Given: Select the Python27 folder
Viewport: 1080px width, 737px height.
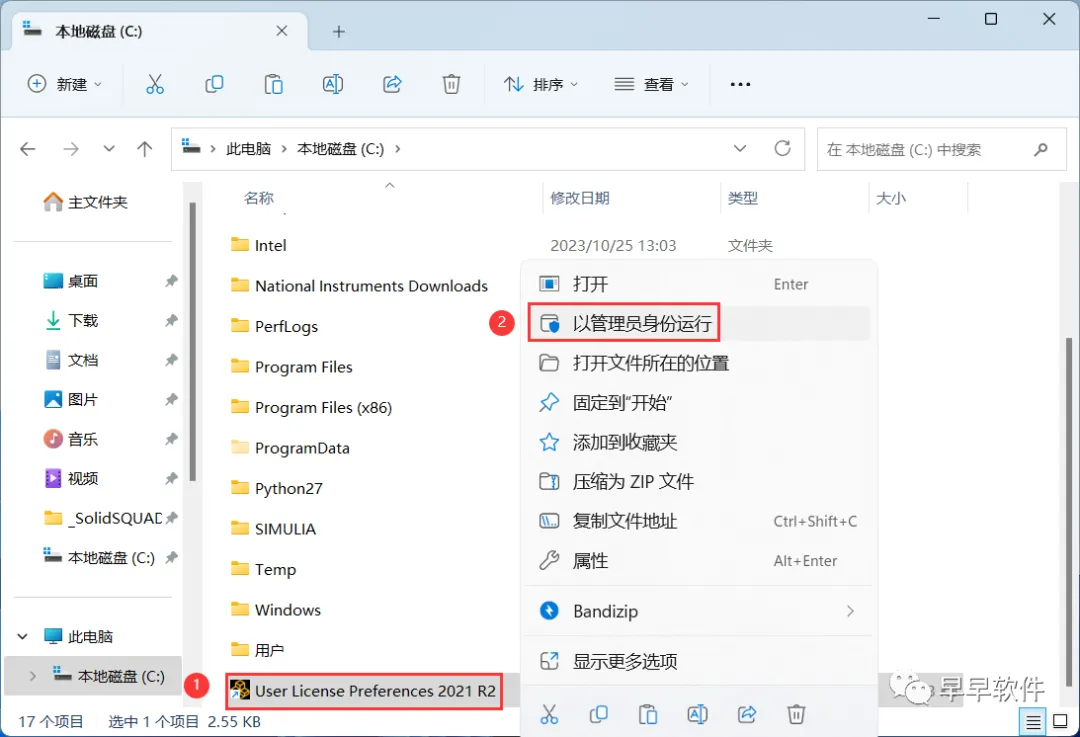Looking at the screenshot, I should click(x=277, y=488).
